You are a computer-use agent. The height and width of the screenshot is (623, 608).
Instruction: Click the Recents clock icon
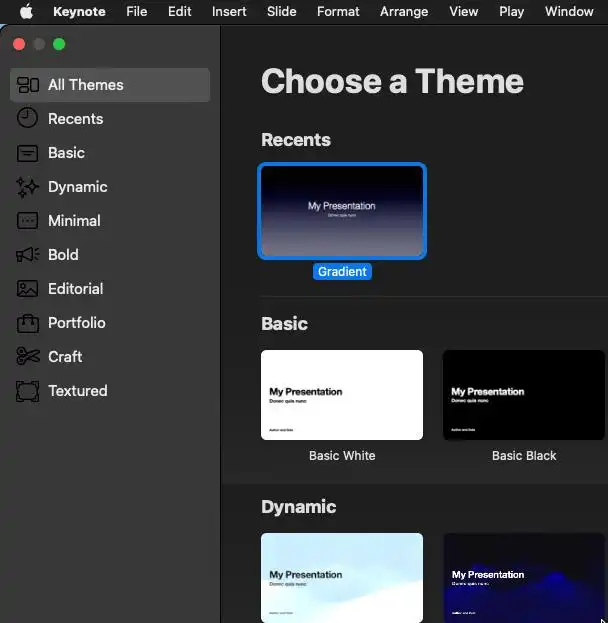(x=27, y=118)
